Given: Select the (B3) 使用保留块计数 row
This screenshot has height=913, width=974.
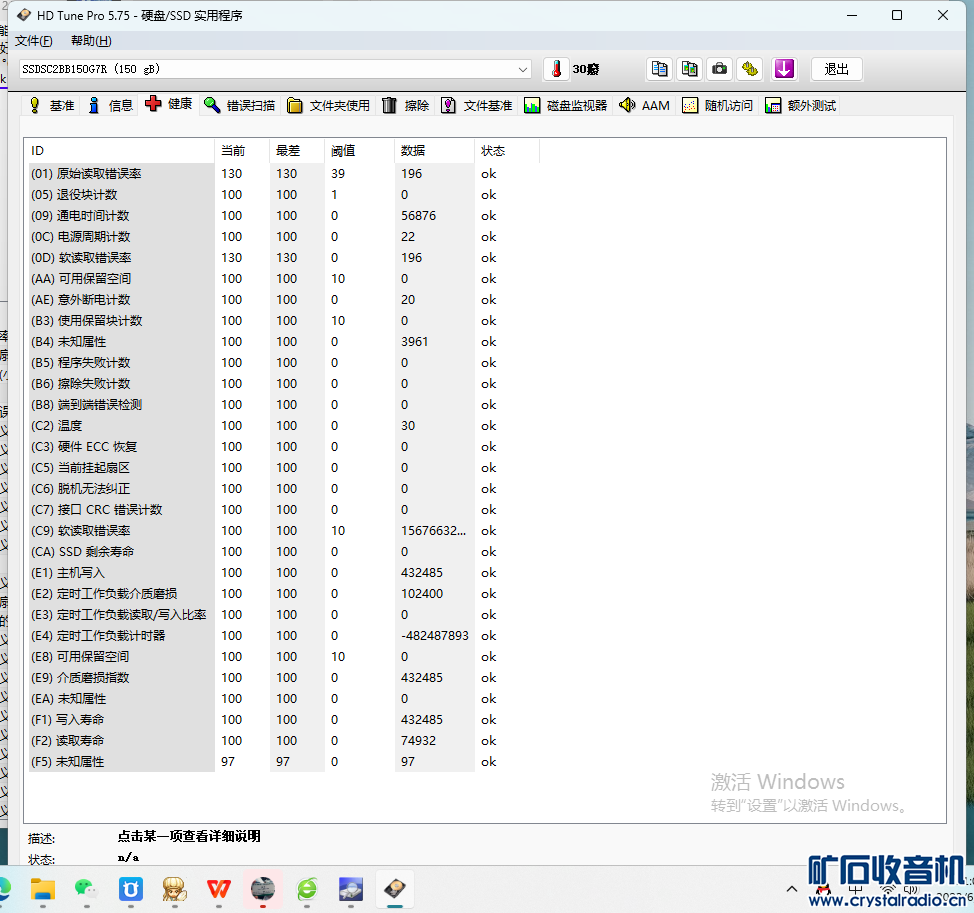Looking at the screenshot, I should [284, 320].
